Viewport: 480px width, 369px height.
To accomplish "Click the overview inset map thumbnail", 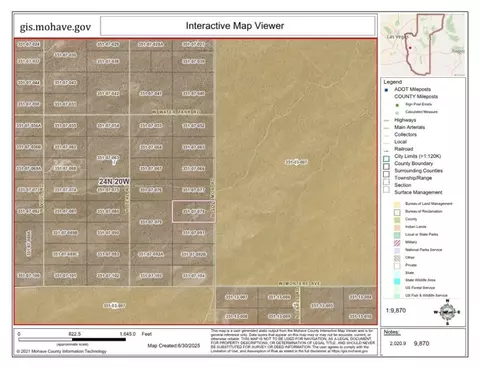I will coord(423,45).
